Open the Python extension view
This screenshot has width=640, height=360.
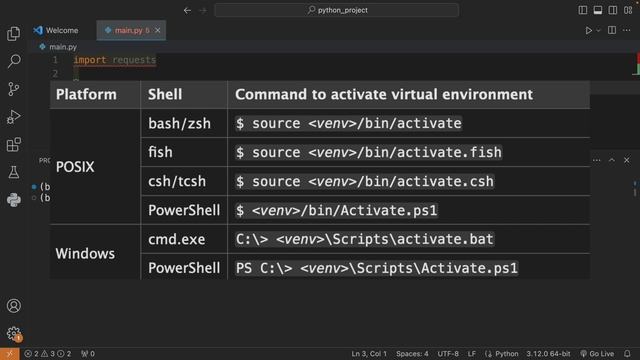[x=13, y=200]
